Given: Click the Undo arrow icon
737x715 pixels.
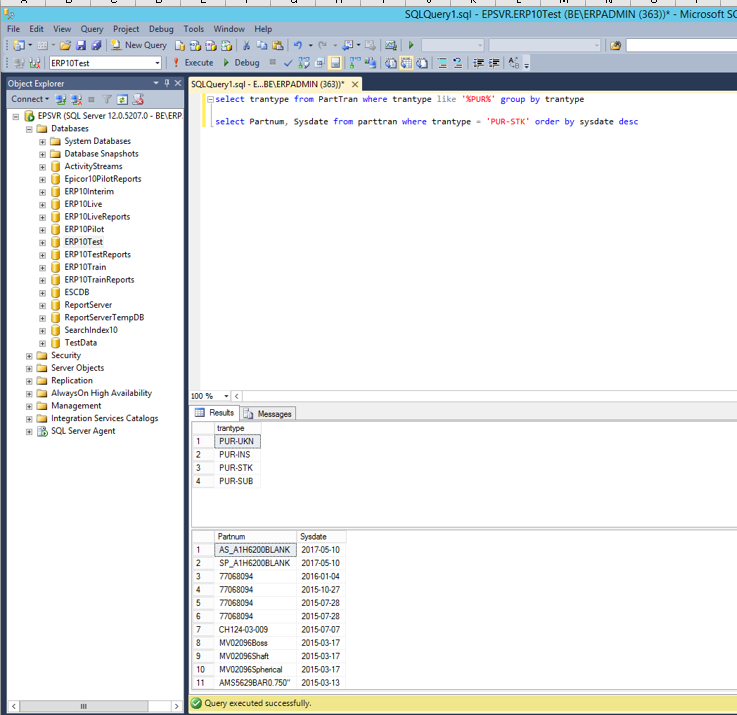Looking at the screenshot, I should 297,45.
